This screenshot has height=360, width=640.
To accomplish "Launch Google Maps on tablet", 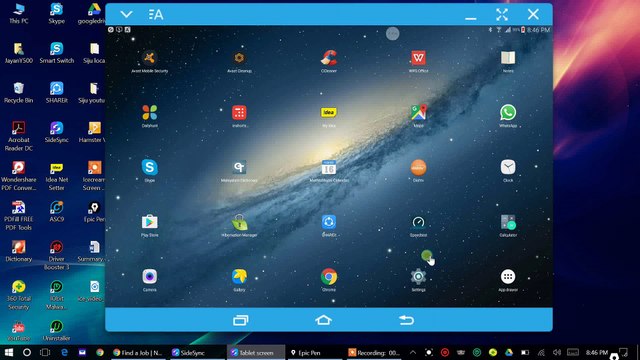I will pos(418,113).
